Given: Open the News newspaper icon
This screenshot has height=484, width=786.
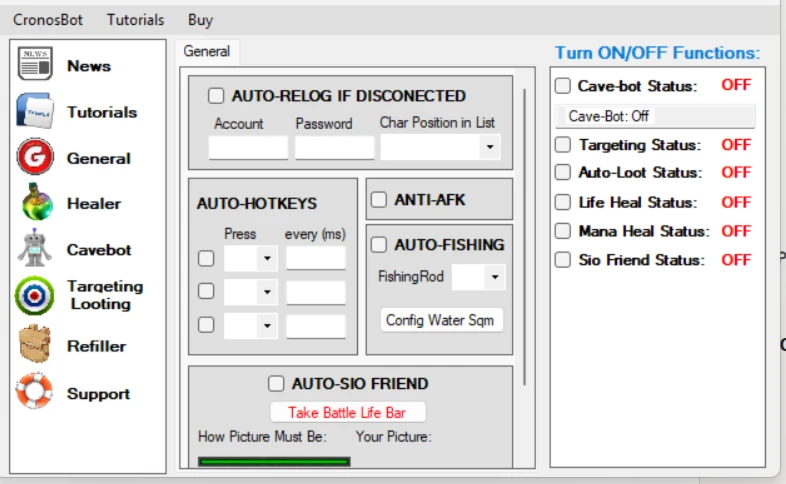Looking at the screenshot, I should coord(35,64).
